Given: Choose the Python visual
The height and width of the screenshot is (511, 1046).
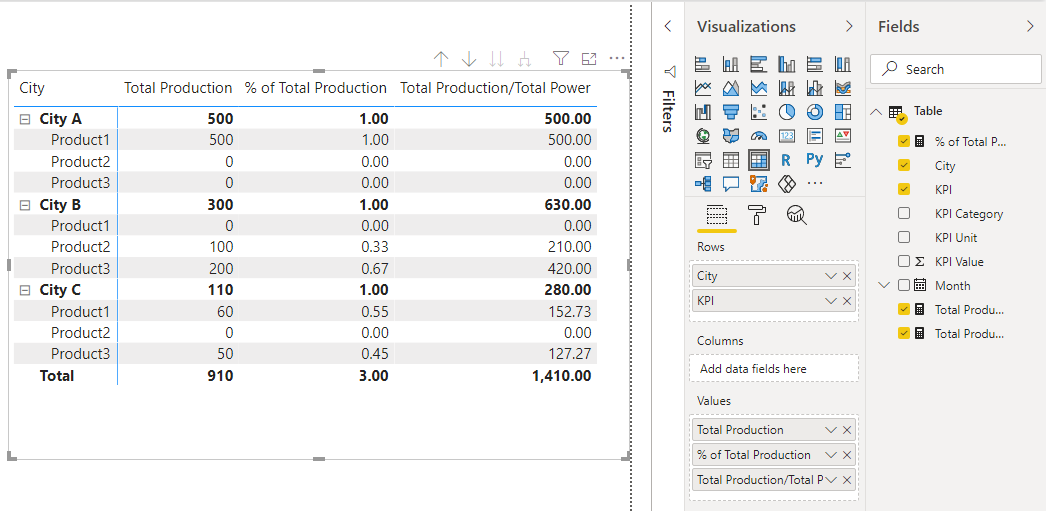Looking at the screenshot, I should coord(815,160).
